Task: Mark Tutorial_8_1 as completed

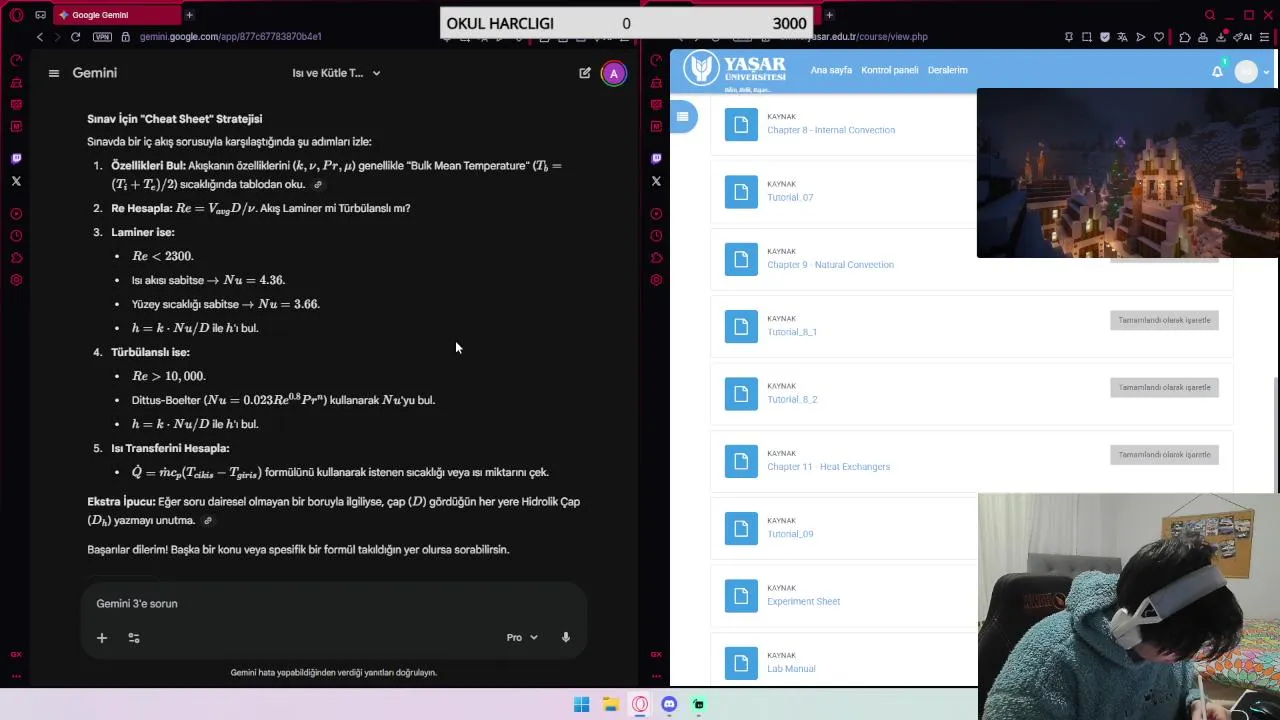Action: click(x=1164, y=320)
